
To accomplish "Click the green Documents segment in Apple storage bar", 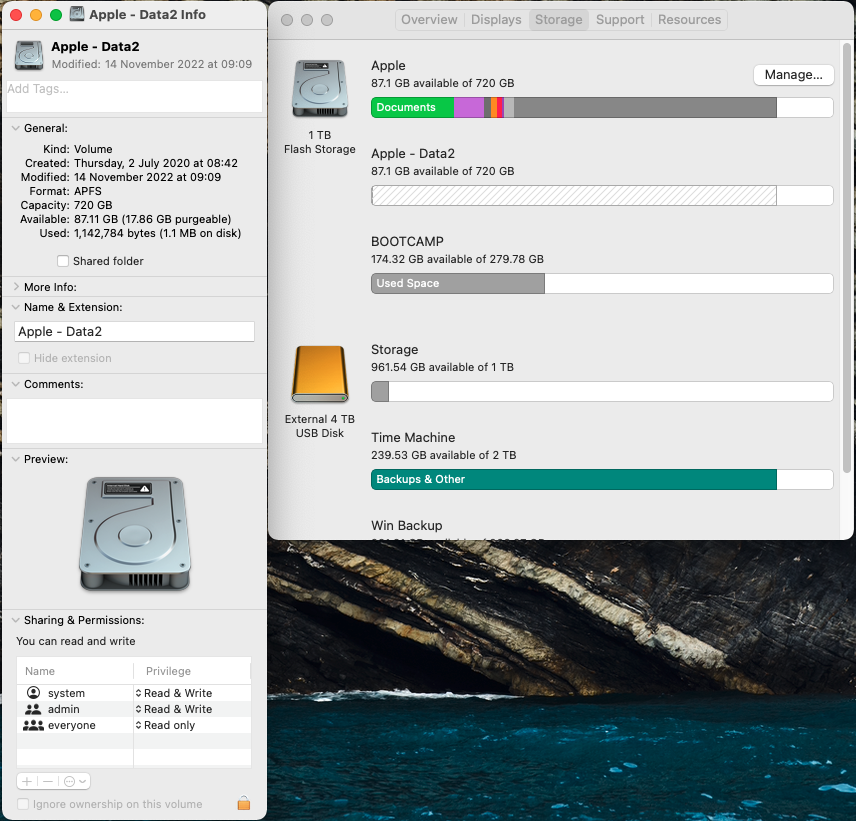I will (x=411, y=108).
